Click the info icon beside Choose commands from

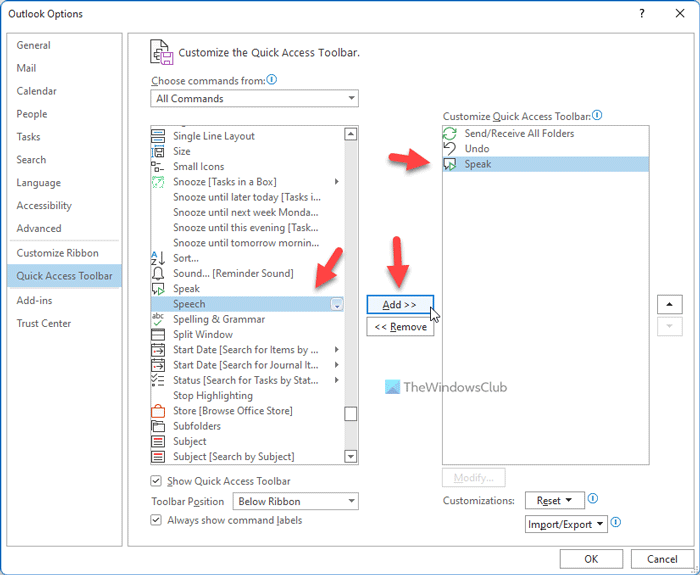(x=271, y=80)
